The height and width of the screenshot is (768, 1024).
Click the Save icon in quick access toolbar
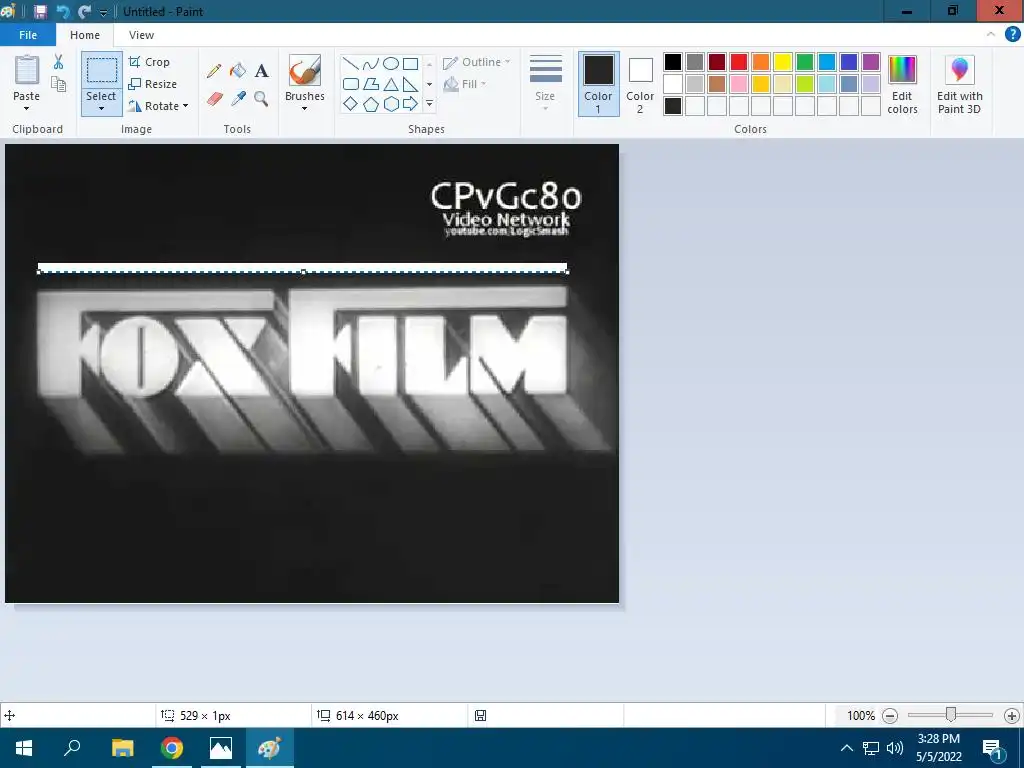(40, 11)
